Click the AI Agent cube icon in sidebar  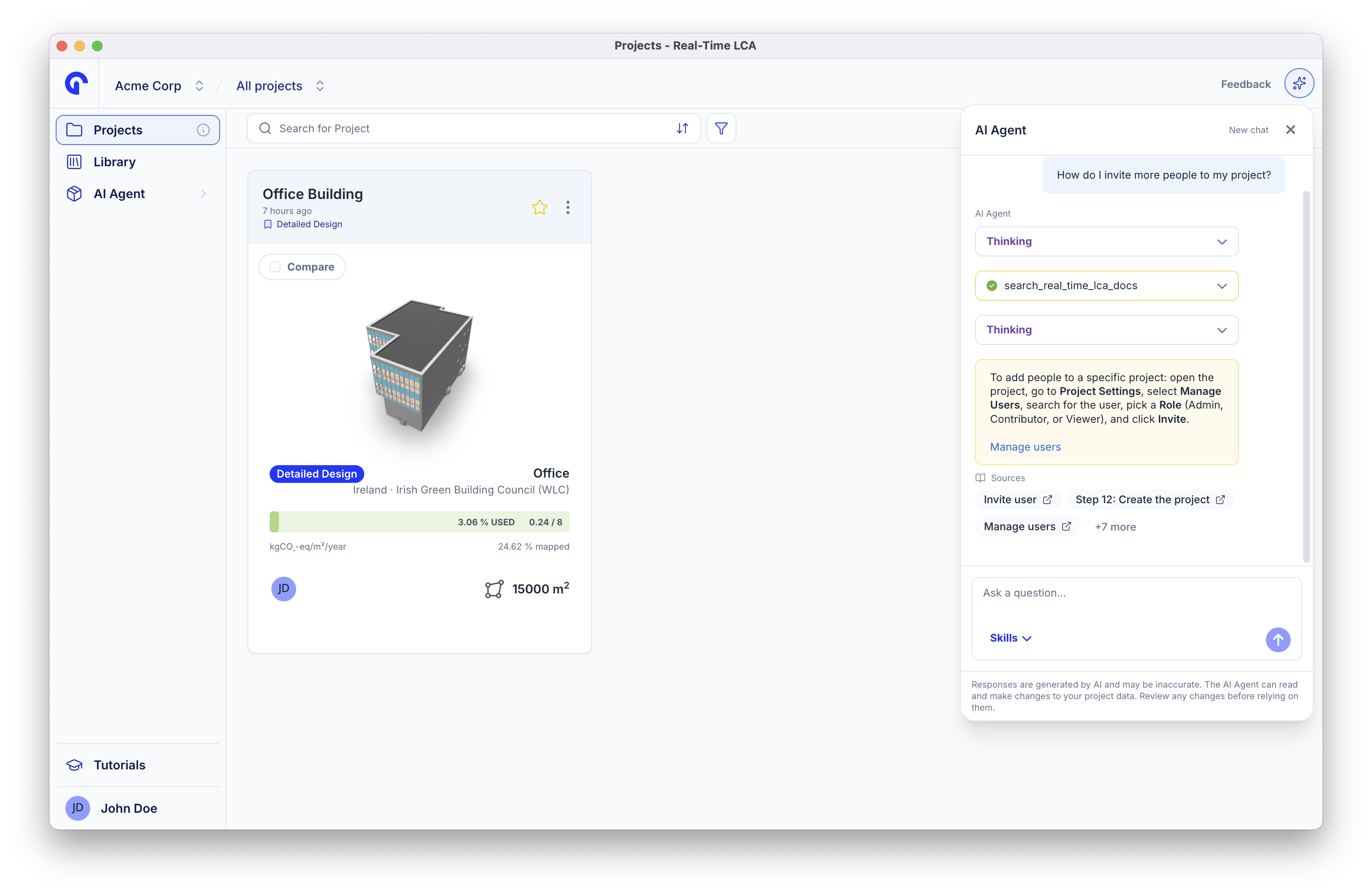coord(74,194)
